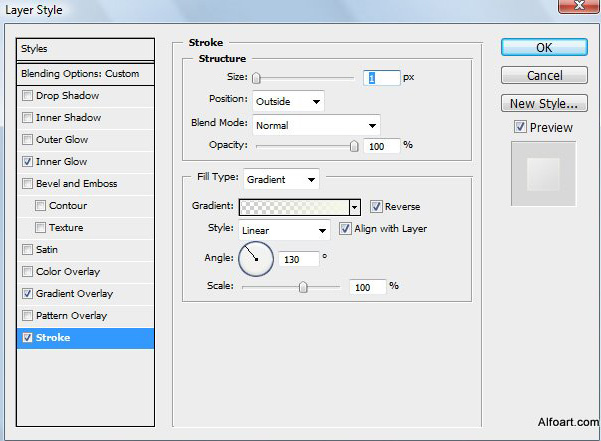This screenshot has width=601, height=441.
Task: Click the Angle dial control
Action: [x=256, y=259]
